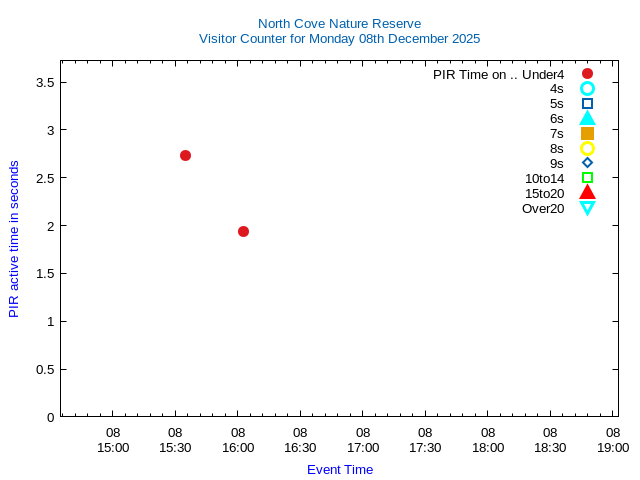Click the 'PIR Time on .. Under4' legend text
Viewport: 640px width, 480px height.
click(x=498, y=74)
